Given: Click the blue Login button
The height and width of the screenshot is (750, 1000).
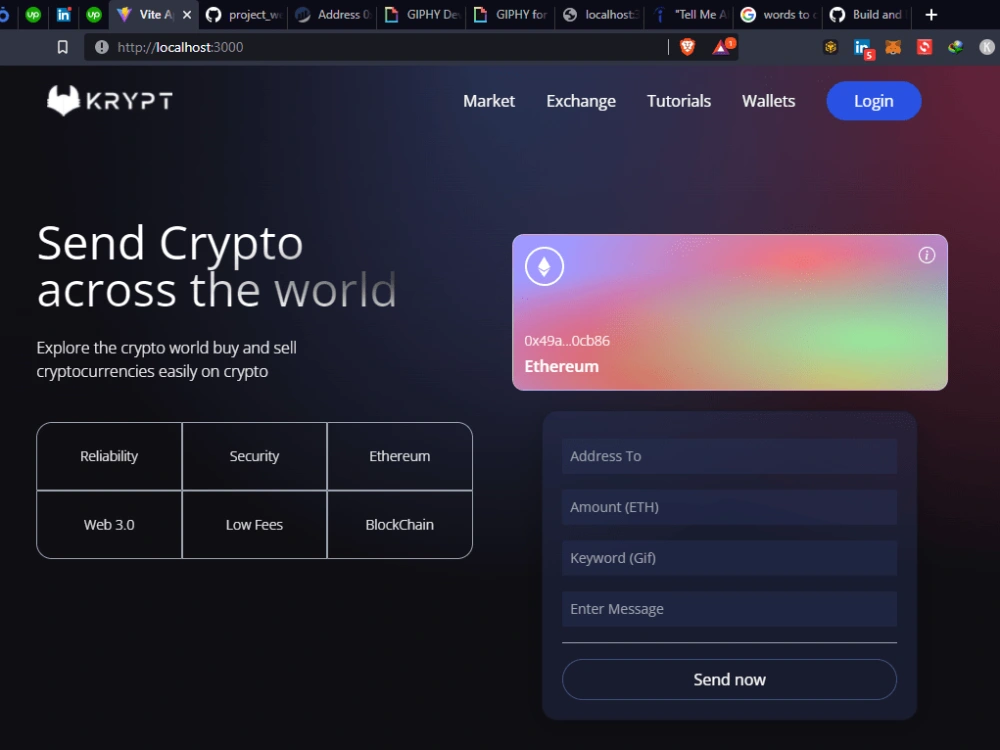Looking at the screenshot, I should pyautogui.click(x=874, y=101).
